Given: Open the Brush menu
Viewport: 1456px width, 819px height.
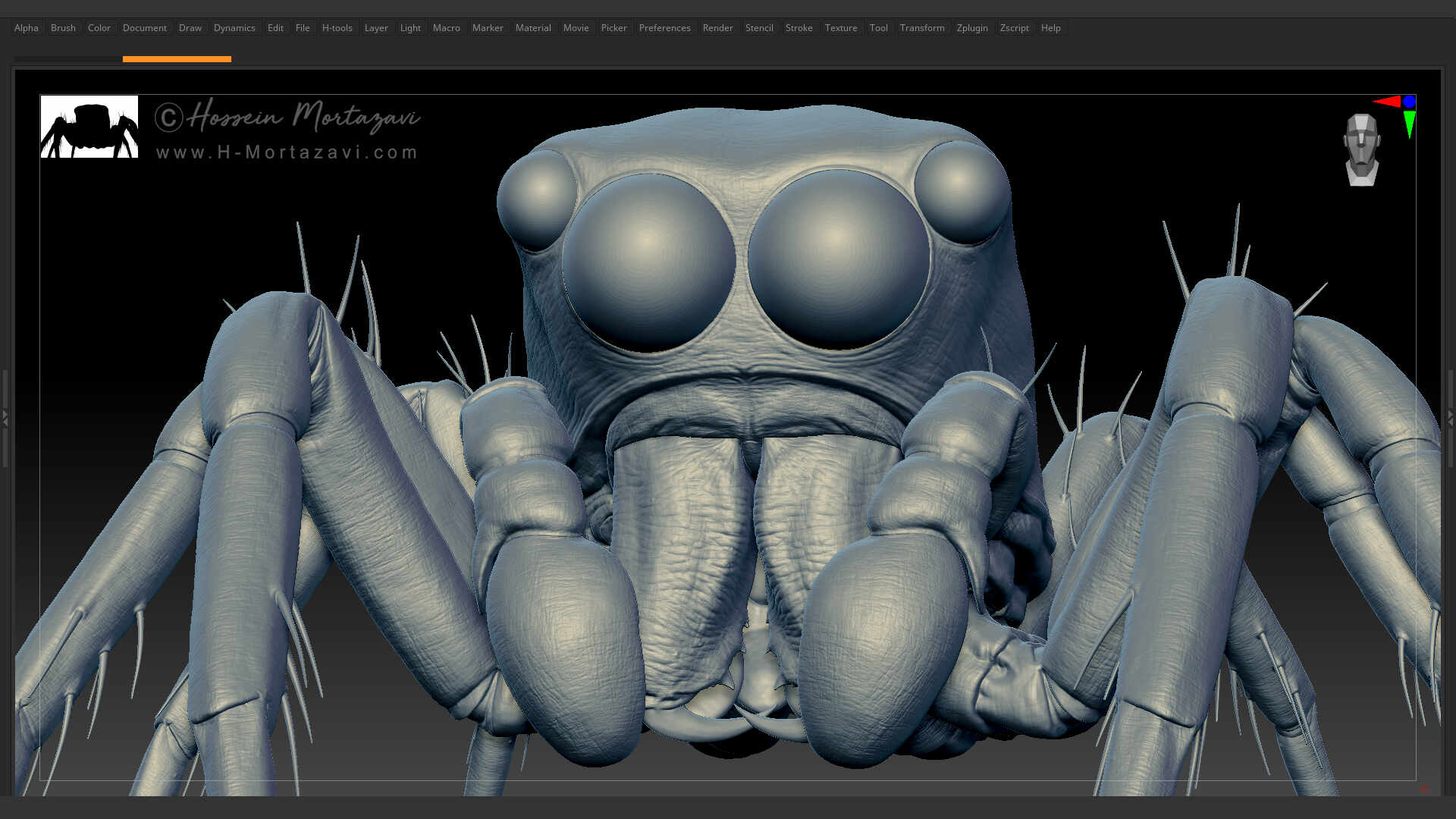Looking at the screenshot, I should (x=63, y=28).
